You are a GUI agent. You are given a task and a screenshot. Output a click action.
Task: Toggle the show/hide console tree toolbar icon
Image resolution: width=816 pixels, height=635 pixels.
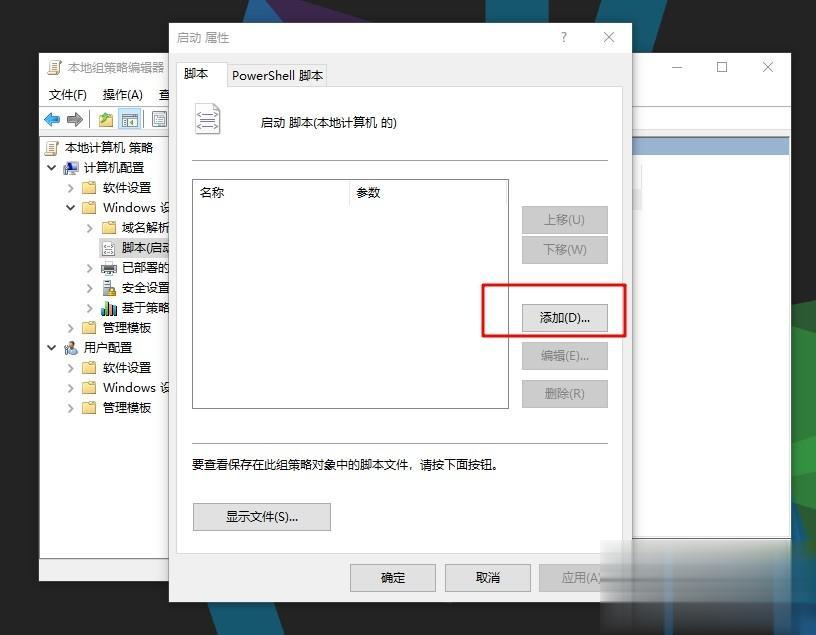click(130, 119)
